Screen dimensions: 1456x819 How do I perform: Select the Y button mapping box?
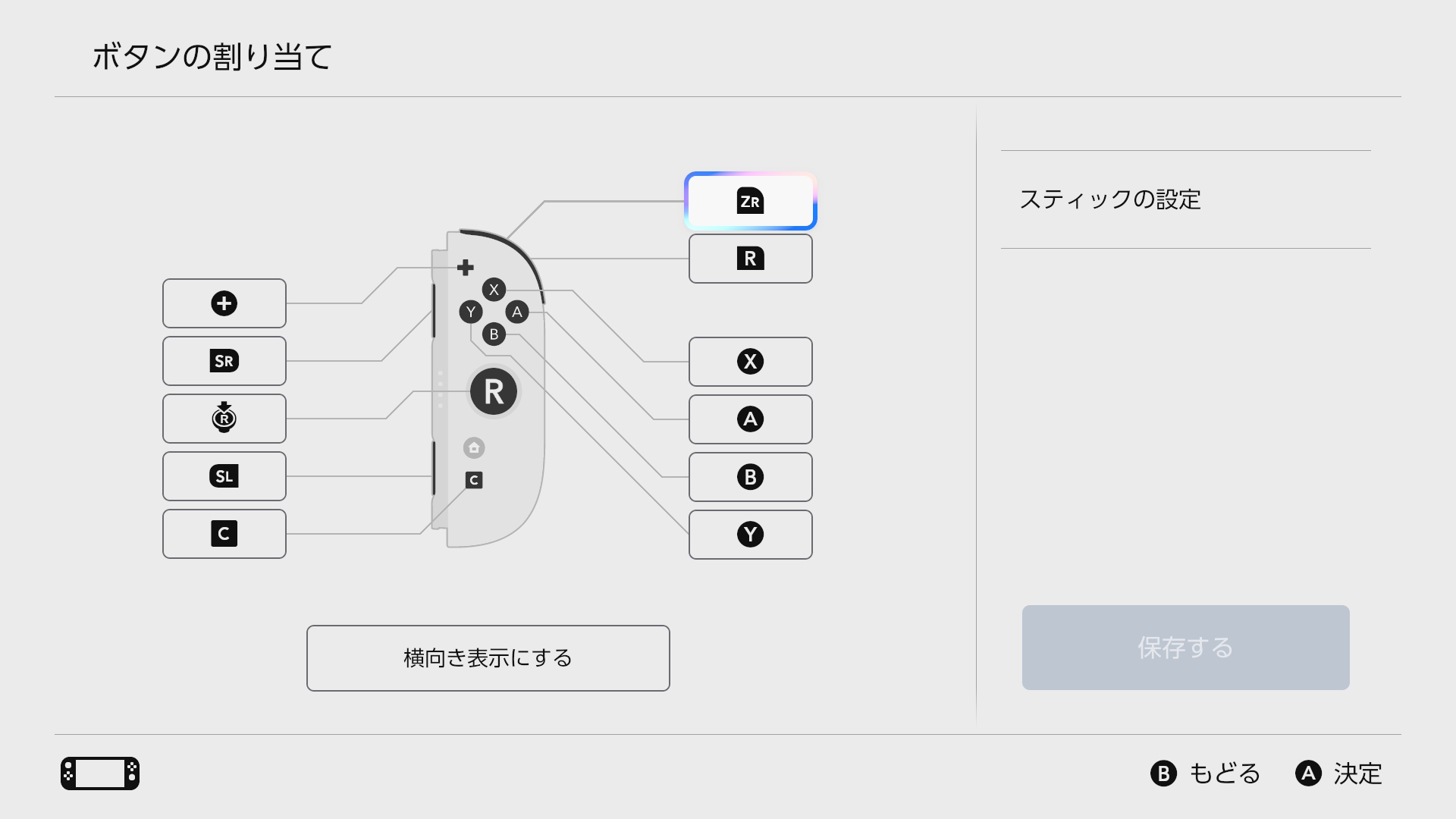pos(751,535)
